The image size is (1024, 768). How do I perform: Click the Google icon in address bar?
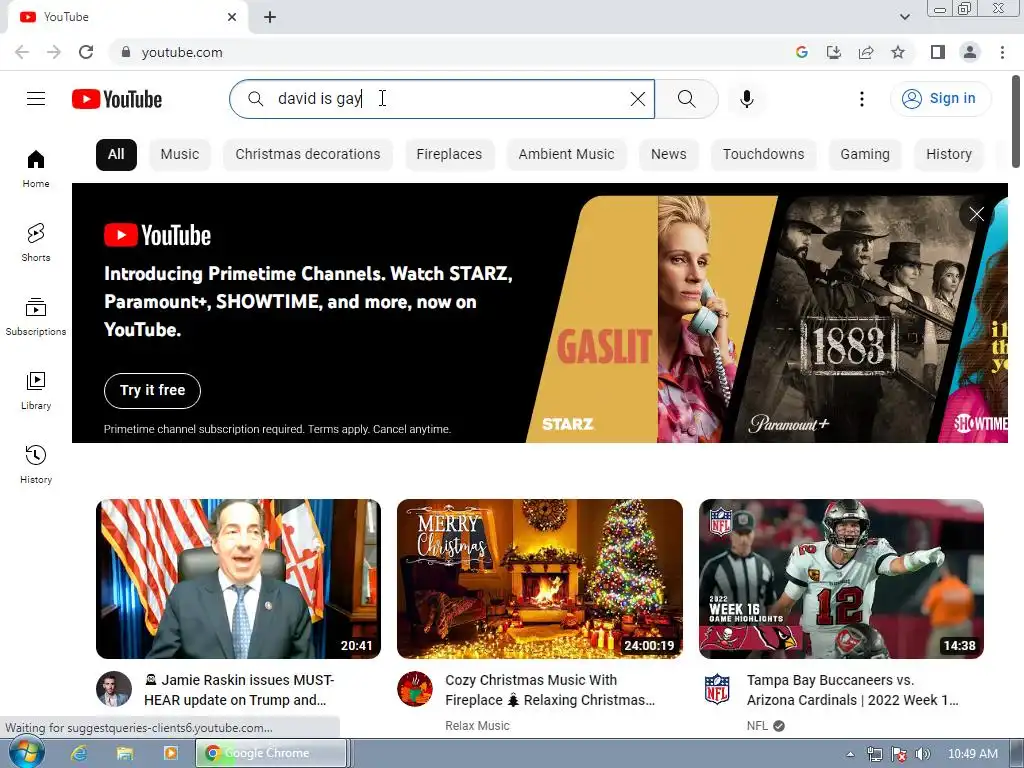(x=801, y=52)
